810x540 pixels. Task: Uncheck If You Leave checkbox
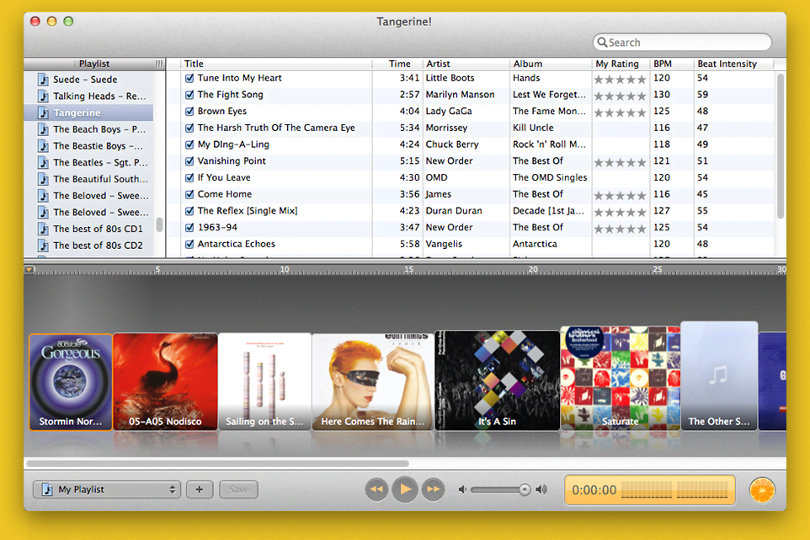[190, 177]
